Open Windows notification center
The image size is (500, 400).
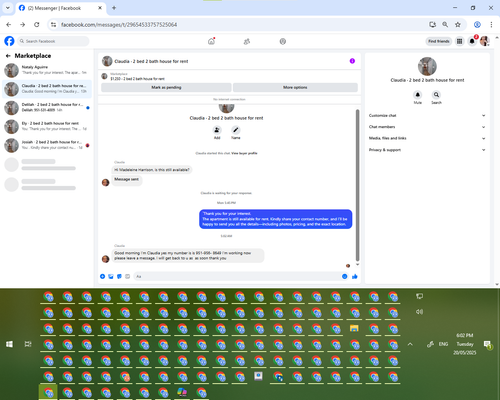tap(488, 344)
